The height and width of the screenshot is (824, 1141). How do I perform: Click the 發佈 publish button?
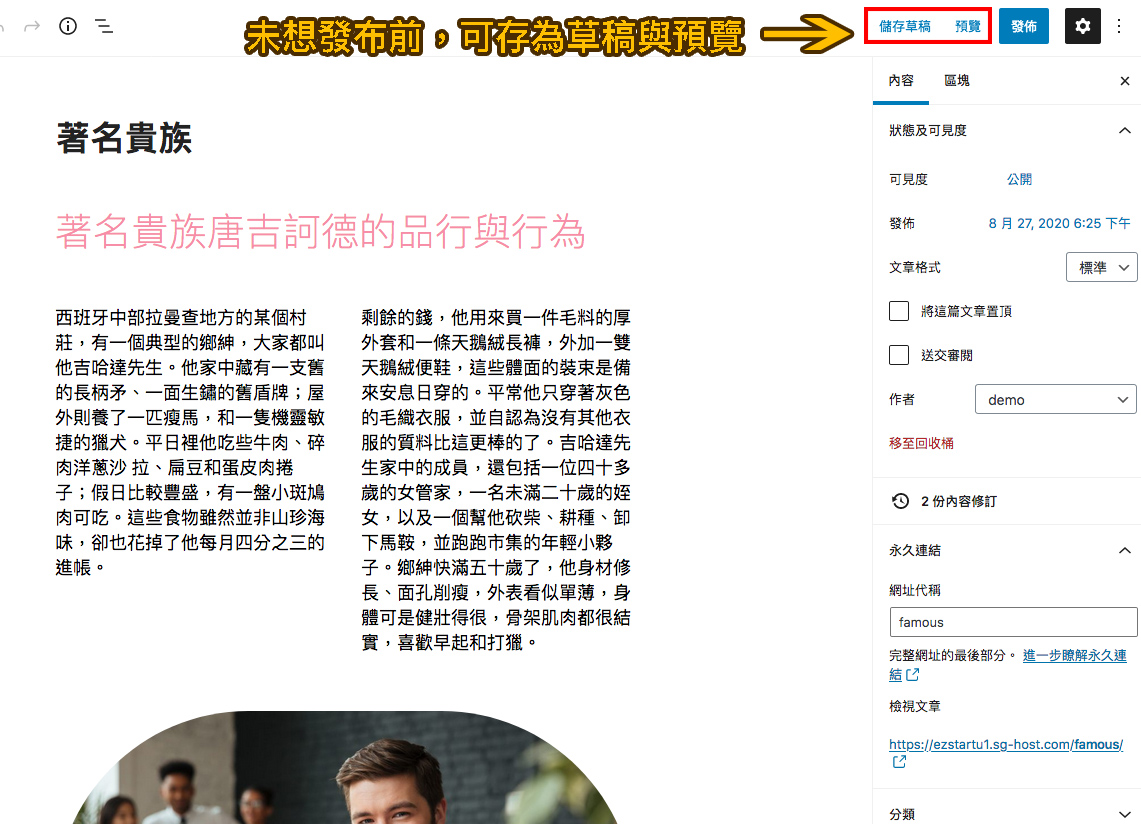point(1023,26)
